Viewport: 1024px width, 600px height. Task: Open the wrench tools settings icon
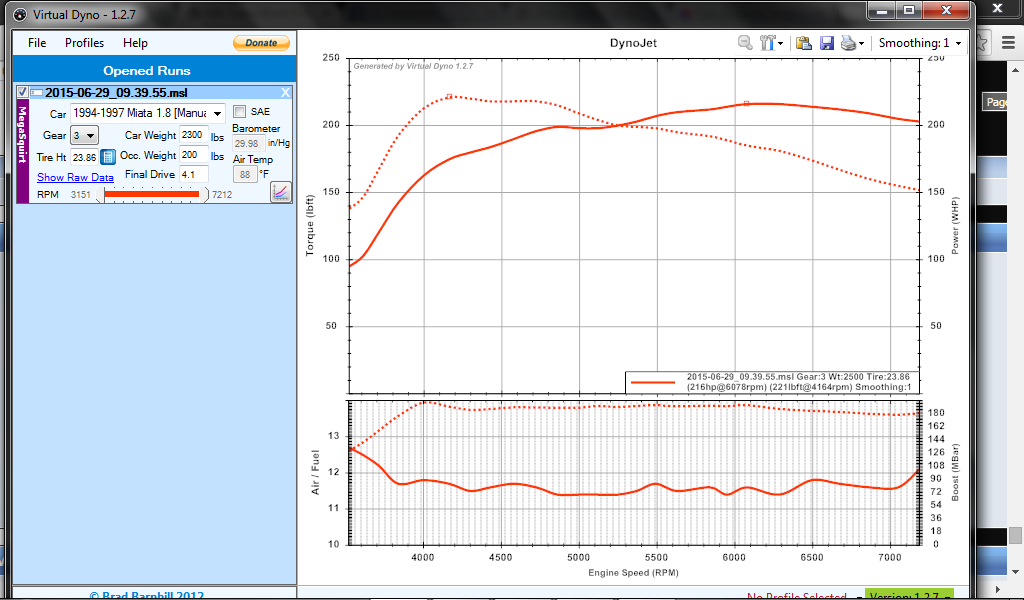pyautogui.click(x=768, y=43)
